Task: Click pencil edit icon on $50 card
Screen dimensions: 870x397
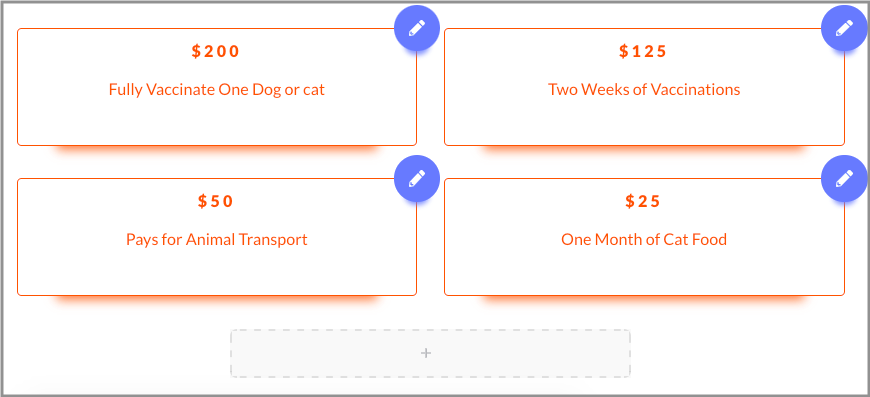Action: point(417,178)
